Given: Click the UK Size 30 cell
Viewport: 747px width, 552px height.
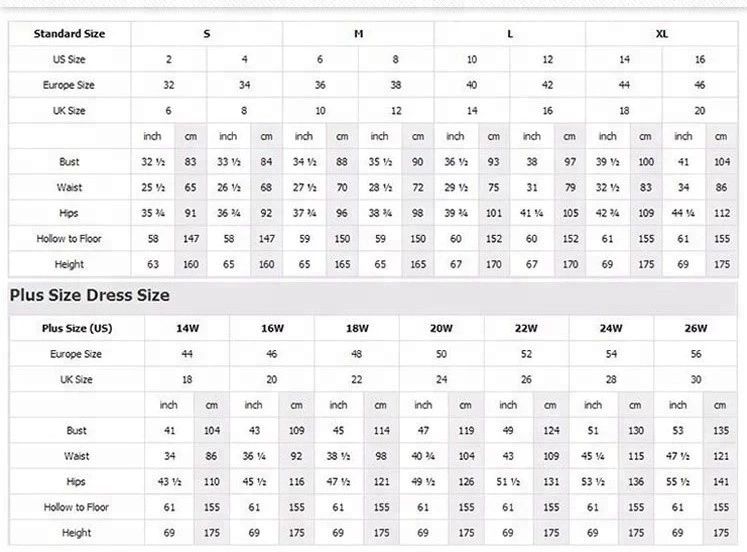Looking at the screenshot, I should (x=696, y=380).
